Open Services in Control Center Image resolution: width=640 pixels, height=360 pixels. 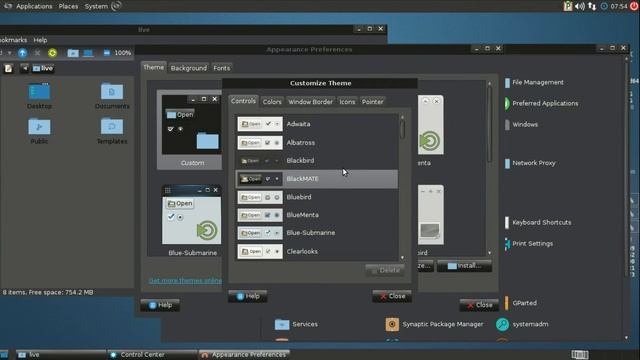[x=296, y=324]
